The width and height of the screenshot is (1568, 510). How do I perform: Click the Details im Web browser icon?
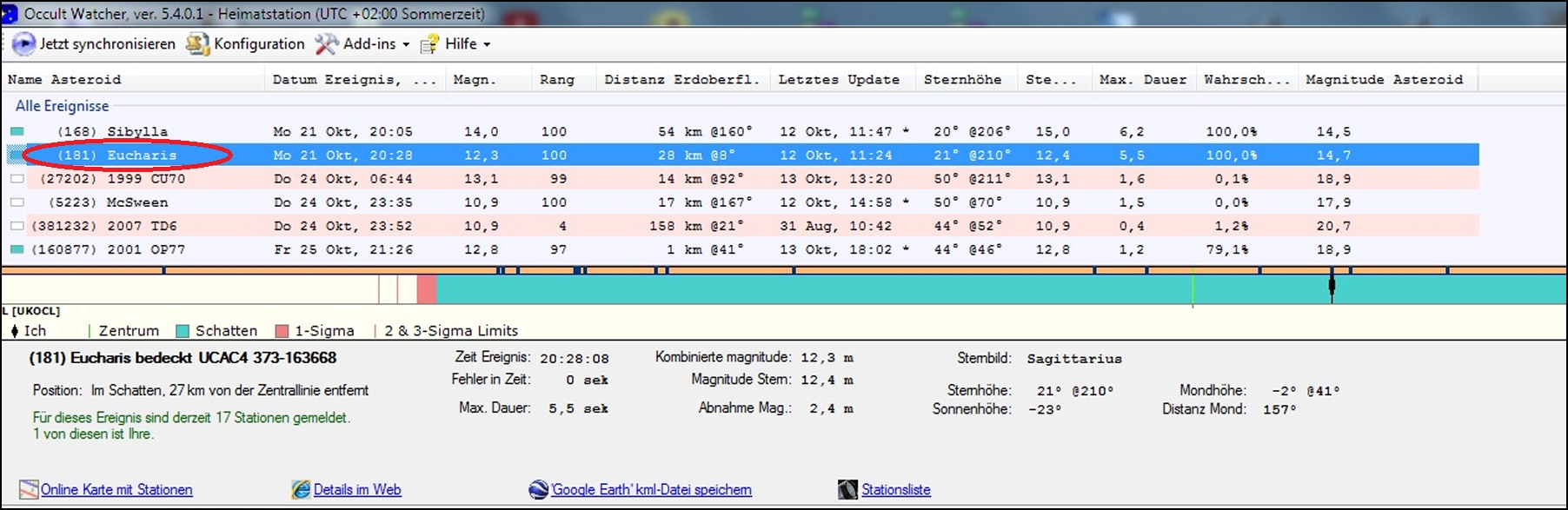click(x=301, y=489)
